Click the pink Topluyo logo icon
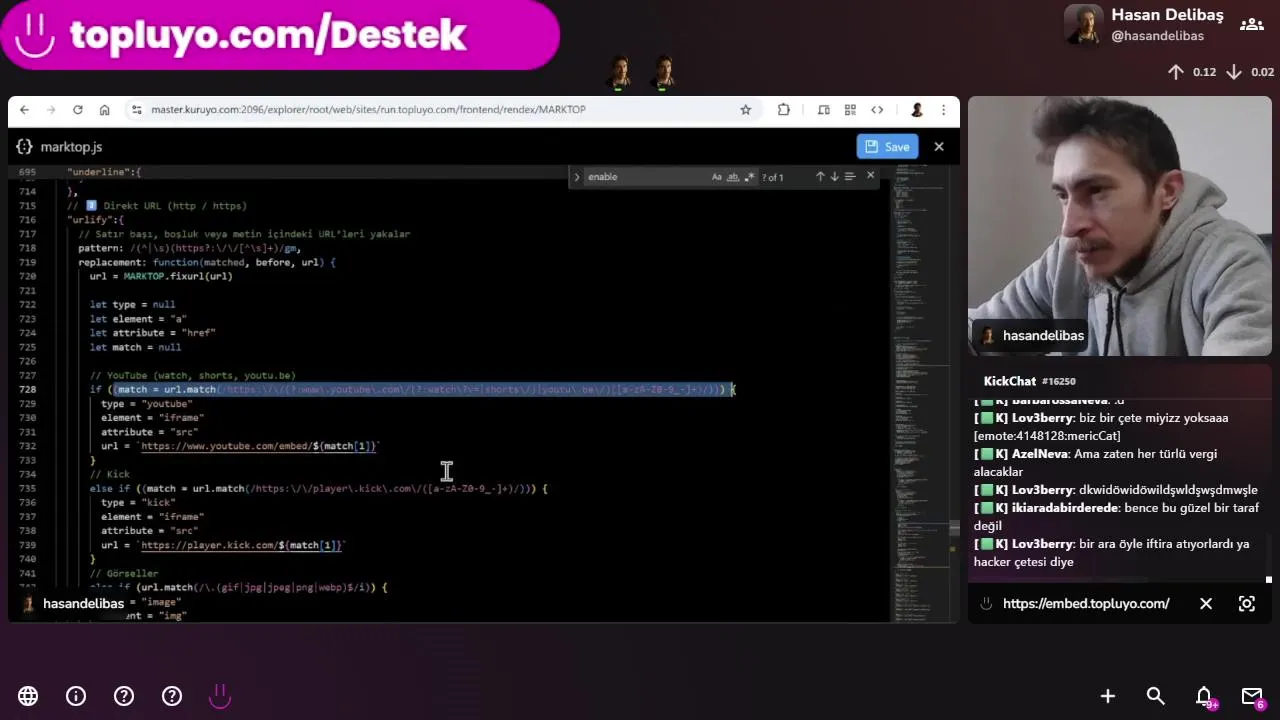This screenshot has width=1280, height=720. click(220, 695)
